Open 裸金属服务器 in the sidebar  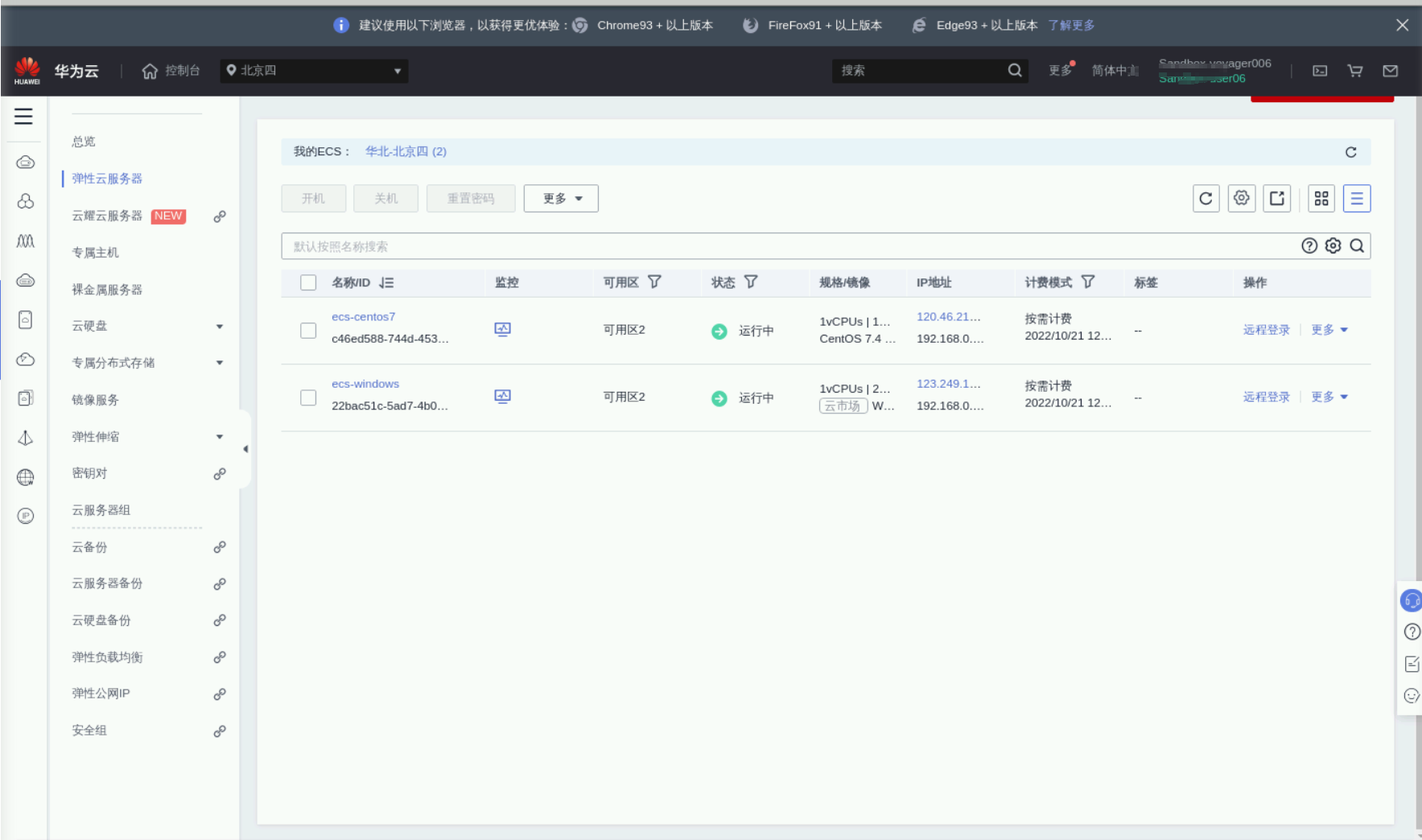(107, 290)
